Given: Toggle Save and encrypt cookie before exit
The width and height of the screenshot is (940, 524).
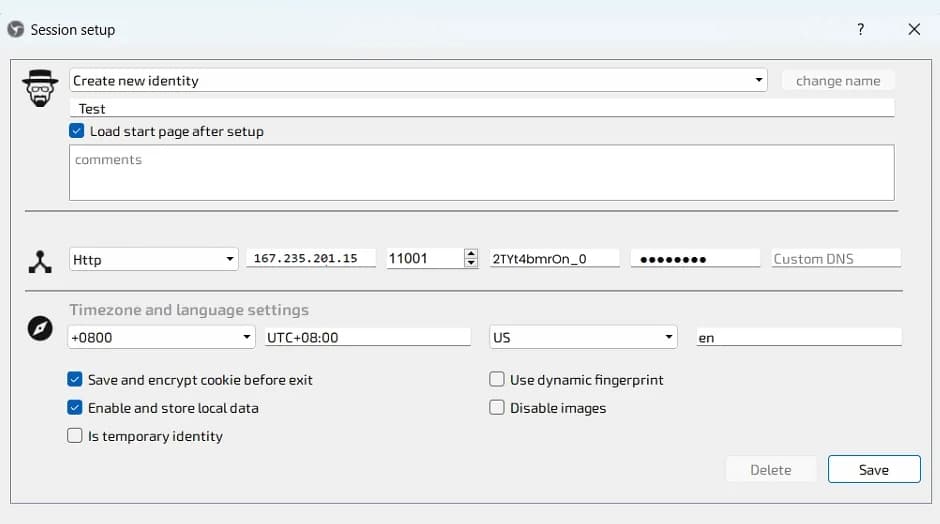Looking at the screenshot, I should (75, 380).
